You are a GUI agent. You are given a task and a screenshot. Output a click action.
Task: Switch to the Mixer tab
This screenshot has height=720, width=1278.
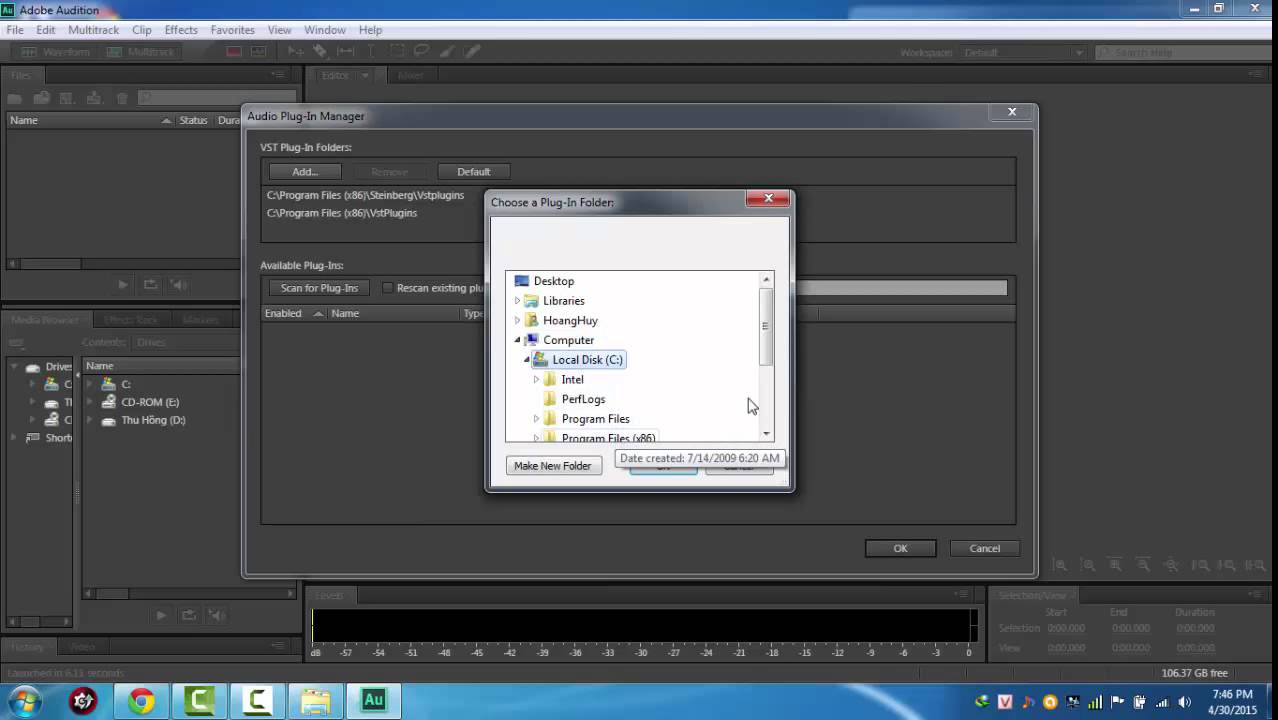(411, 75)
